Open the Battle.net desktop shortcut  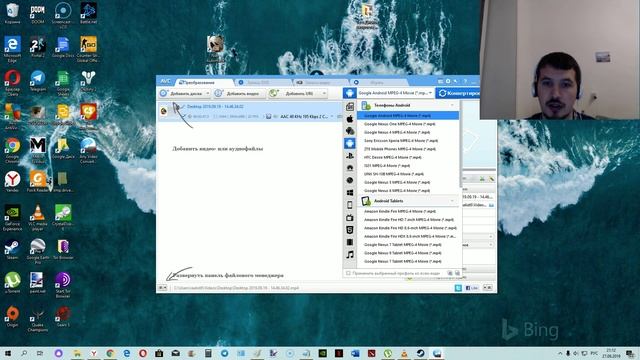tap(88, 13)
